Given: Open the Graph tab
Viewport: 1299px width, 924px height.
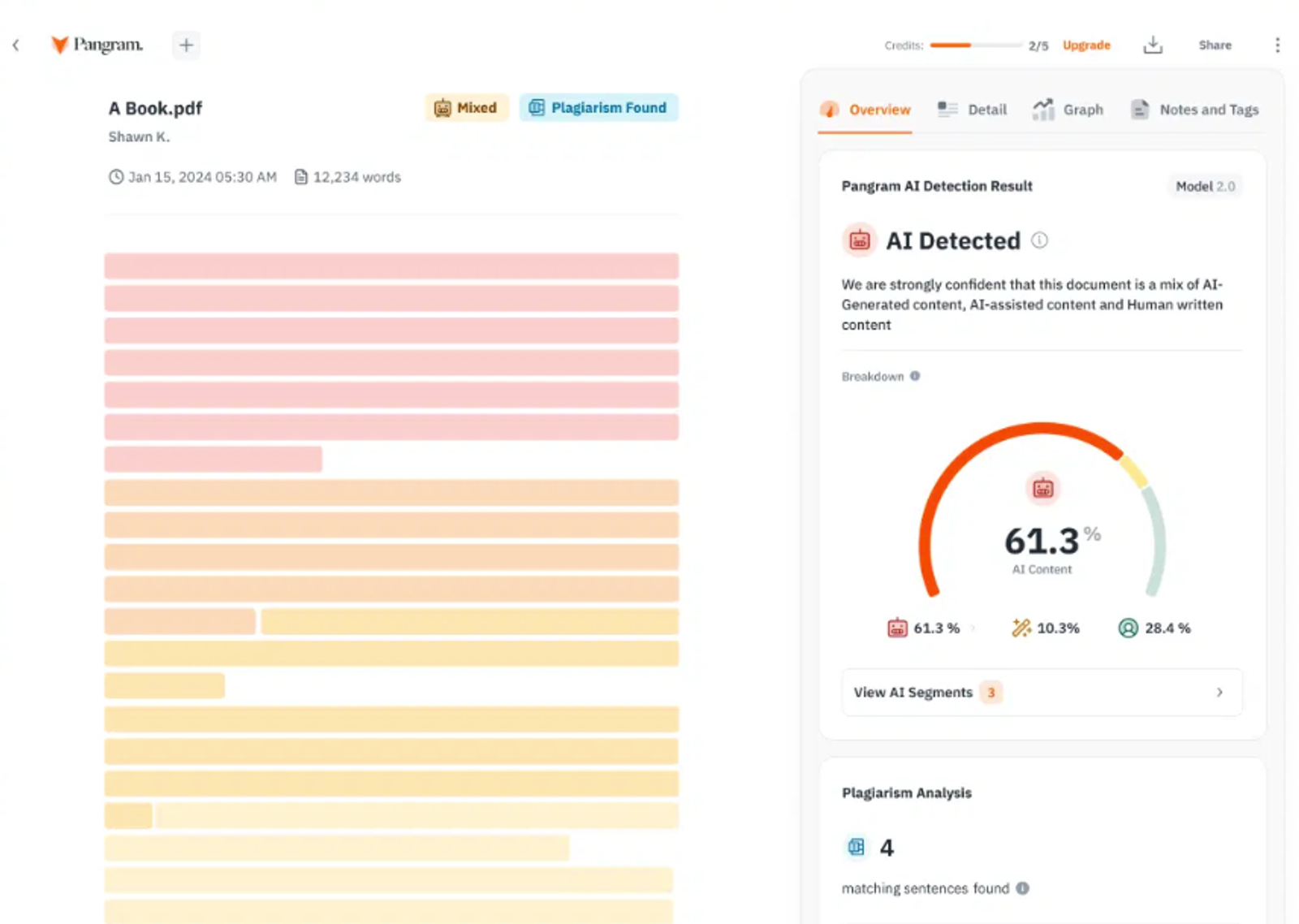Looking at the screenshot, I should click(1068, 110).
